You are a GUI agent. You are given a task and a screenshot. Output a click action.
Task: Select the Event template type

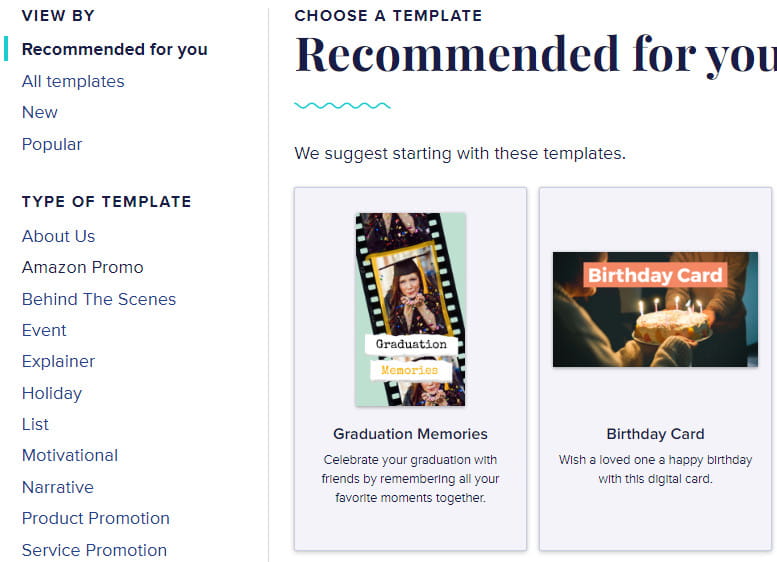pos(44,330)
